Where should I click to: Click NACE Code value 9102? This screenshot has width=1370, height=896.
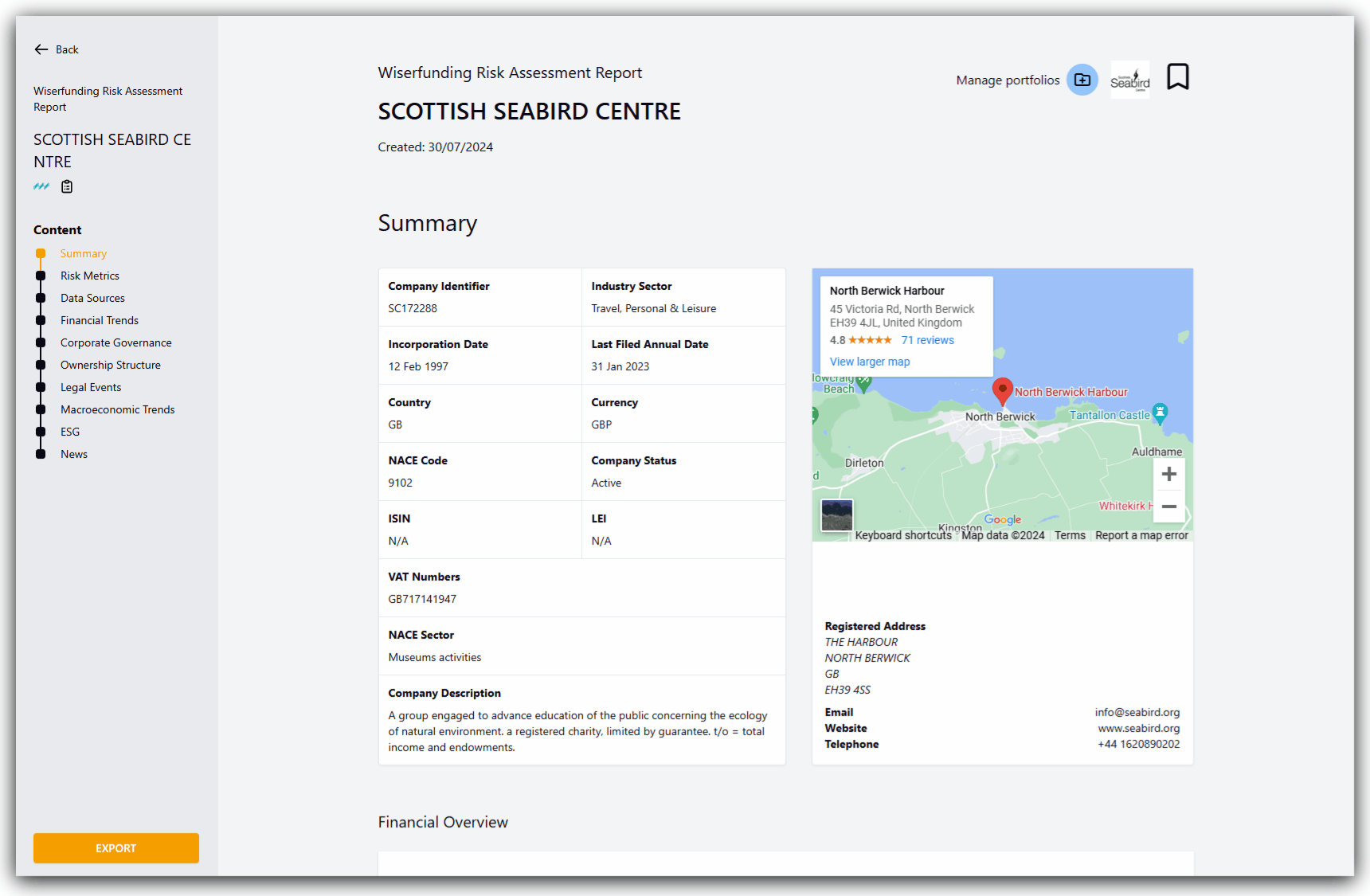point(401,483)
